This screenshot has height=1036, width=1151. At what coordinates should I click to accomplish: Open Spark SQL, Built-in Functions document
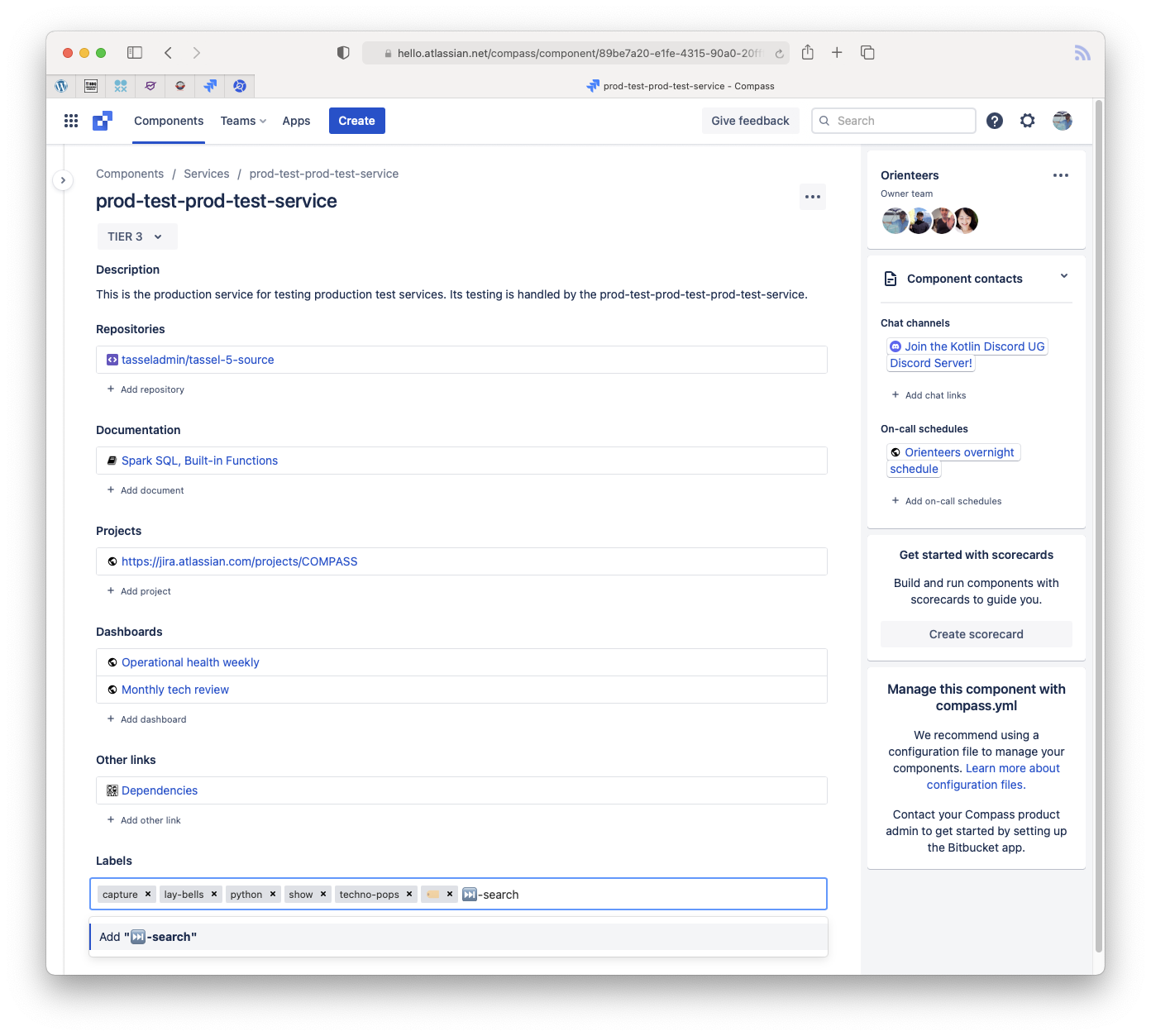click(199, 461)
